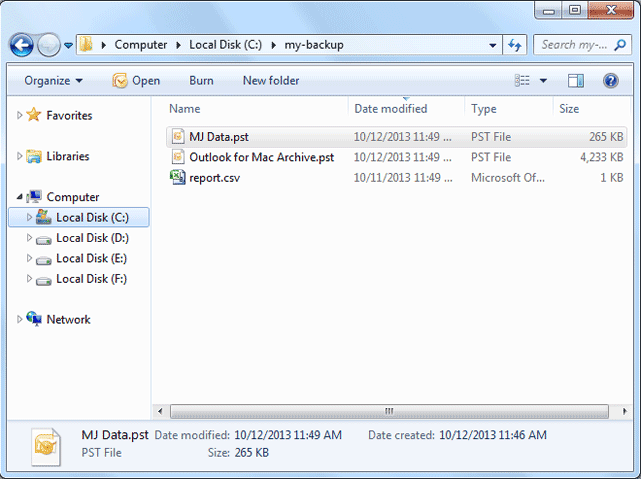Click Microsoft Of... type cell for report.csv
The image size is (642, 479).
[x=508, y=178]
